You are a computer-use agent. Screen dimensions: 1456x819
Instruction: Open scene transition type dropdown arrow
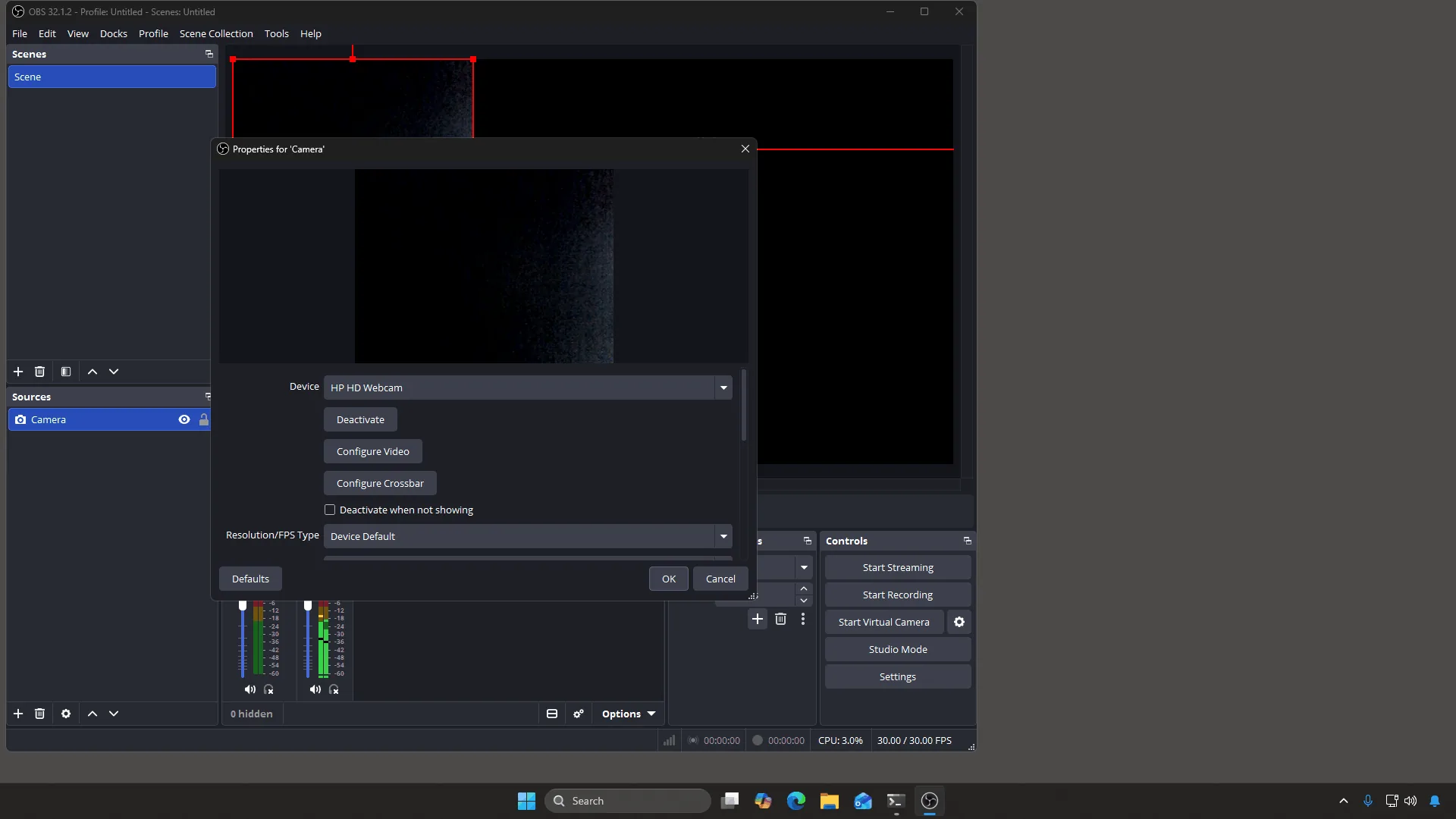tap(804, 567)
